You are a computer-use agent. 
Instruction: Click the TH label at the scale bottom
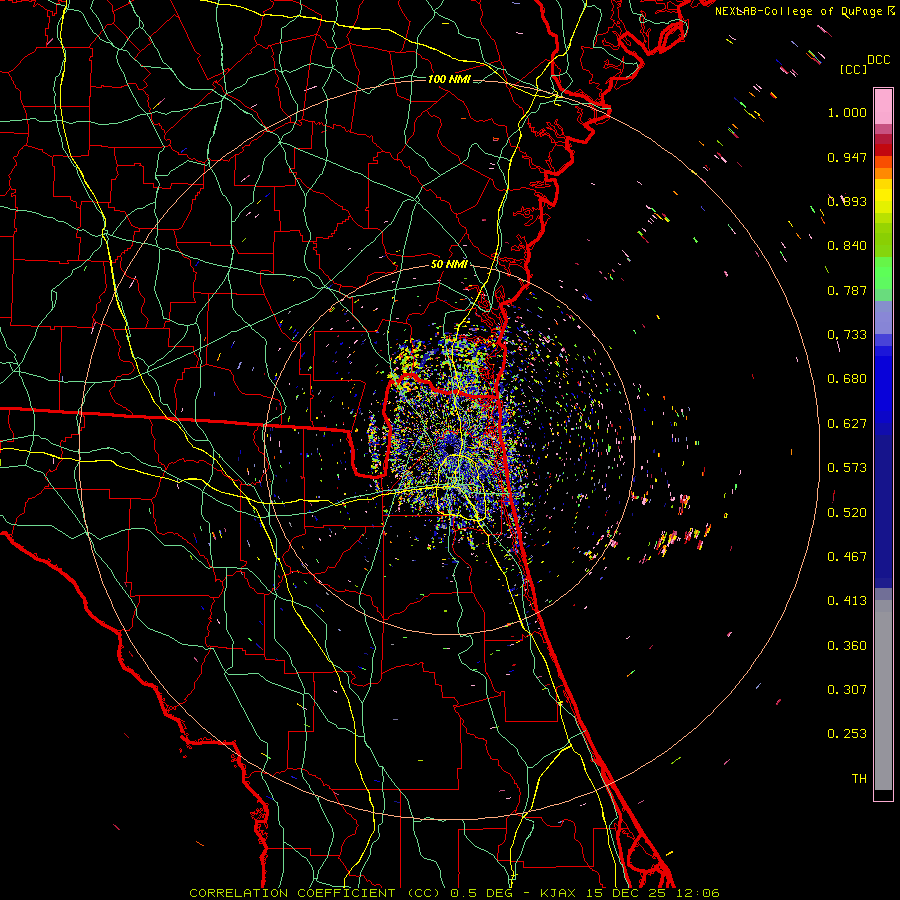(x=859, y=779)
